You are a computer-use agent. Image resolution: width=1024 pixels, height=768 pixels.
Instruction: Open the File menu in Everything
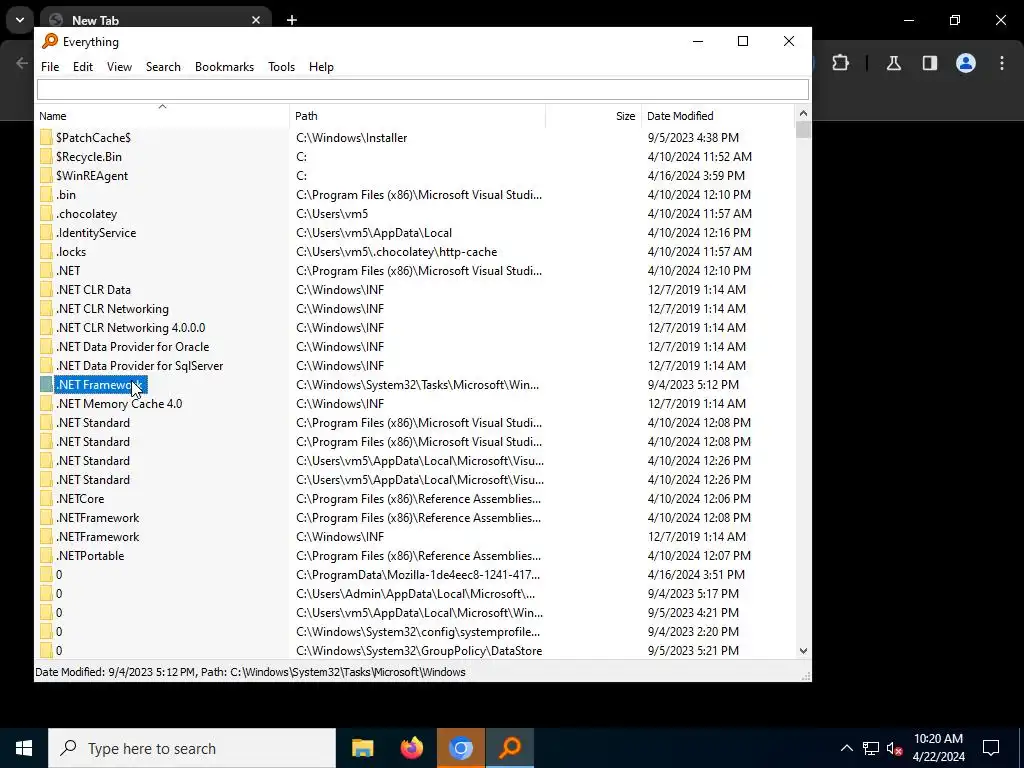tap(50, 67)
